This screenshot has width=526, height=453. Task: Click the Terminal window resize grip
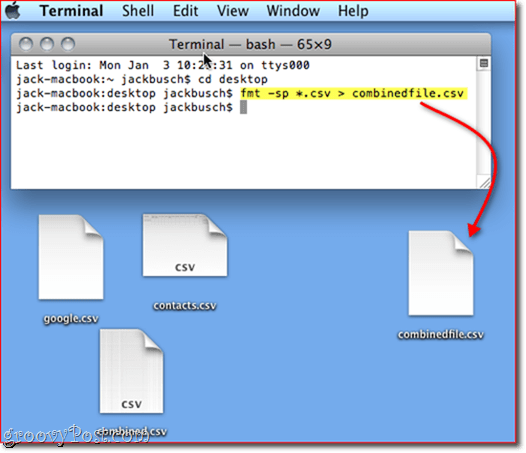coord(484,182)
